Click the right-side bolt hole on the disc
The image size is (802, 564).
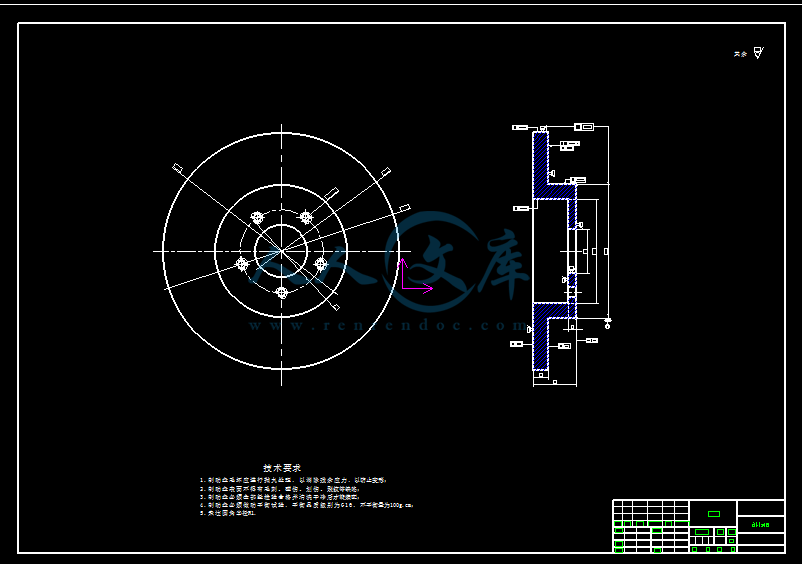click(x=321, y=263)
